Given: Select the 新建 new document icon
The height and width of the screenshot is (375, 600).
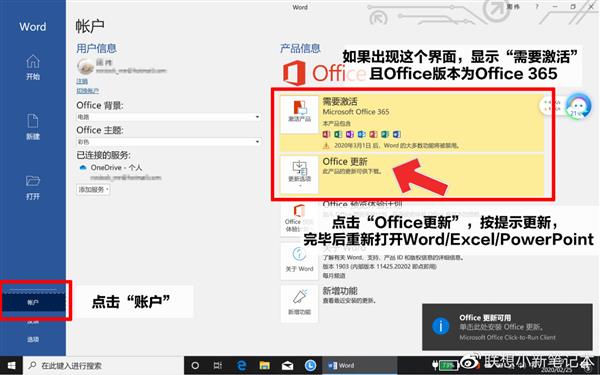Looking at the screenshot, I should tap(33, 127).
